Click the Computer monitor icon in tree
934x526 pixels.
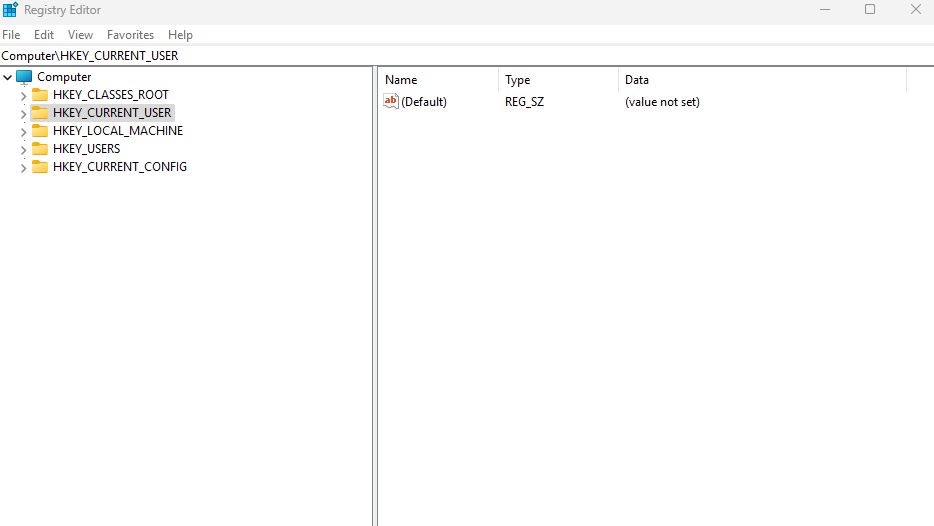click(x=24, y=77)
